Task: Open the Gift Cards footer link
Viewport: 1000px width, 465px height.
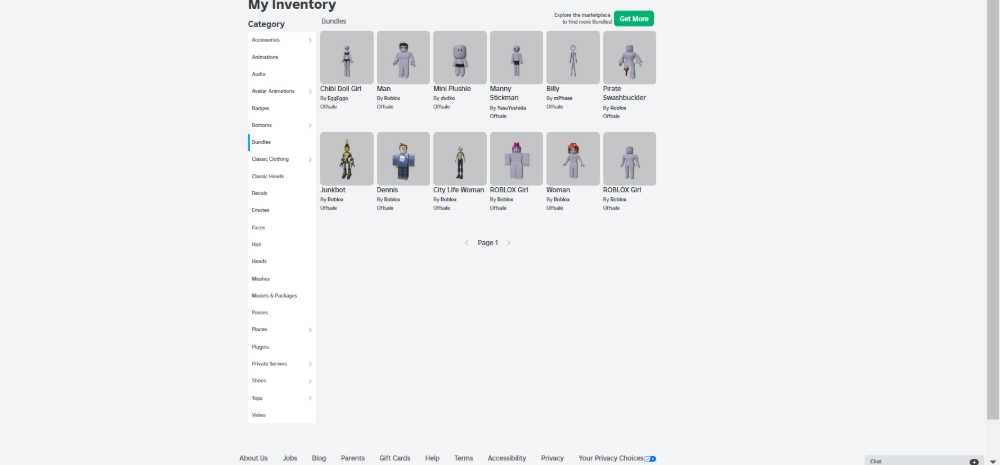Action: [395, 459]
